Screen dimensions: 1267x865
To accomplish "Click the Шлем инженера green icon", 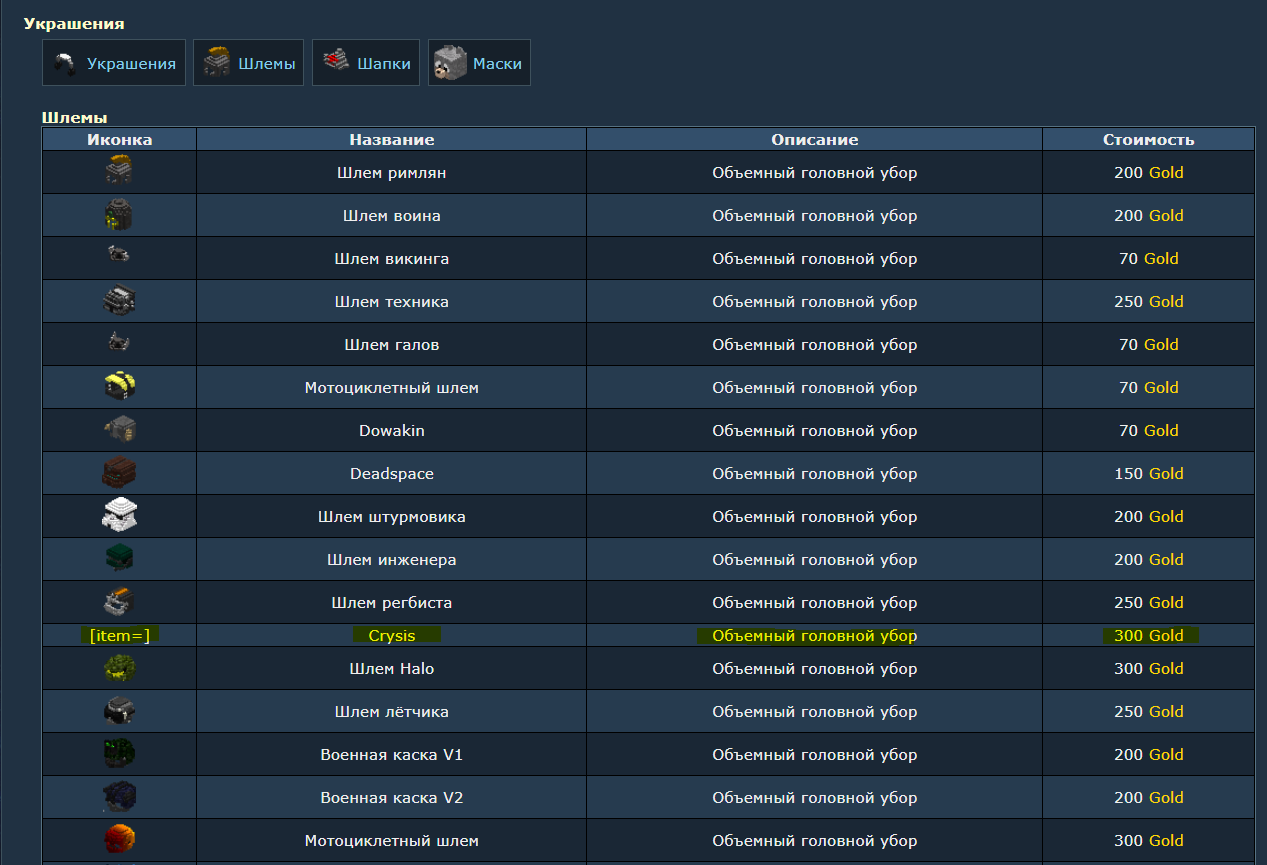I will tap(119, 559).
